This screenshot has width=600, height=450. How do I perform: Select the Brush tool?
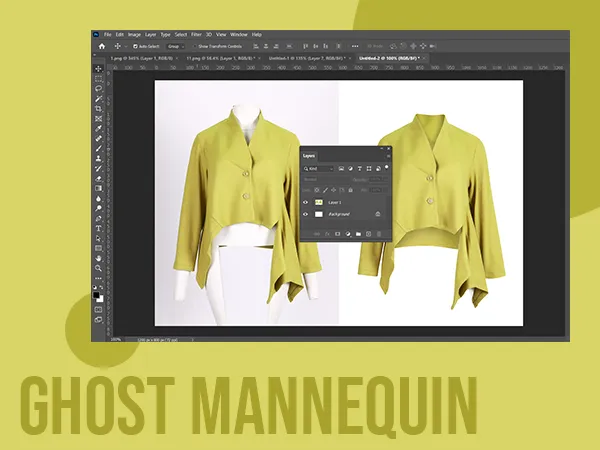click(98, 148)
